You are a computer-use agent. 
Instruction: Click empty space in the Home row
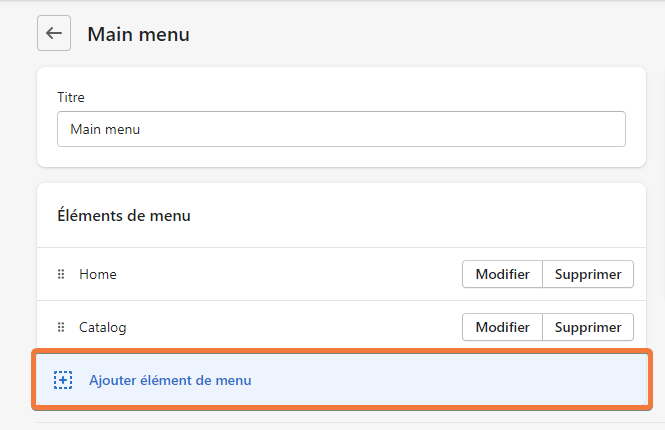coord(288,274)
